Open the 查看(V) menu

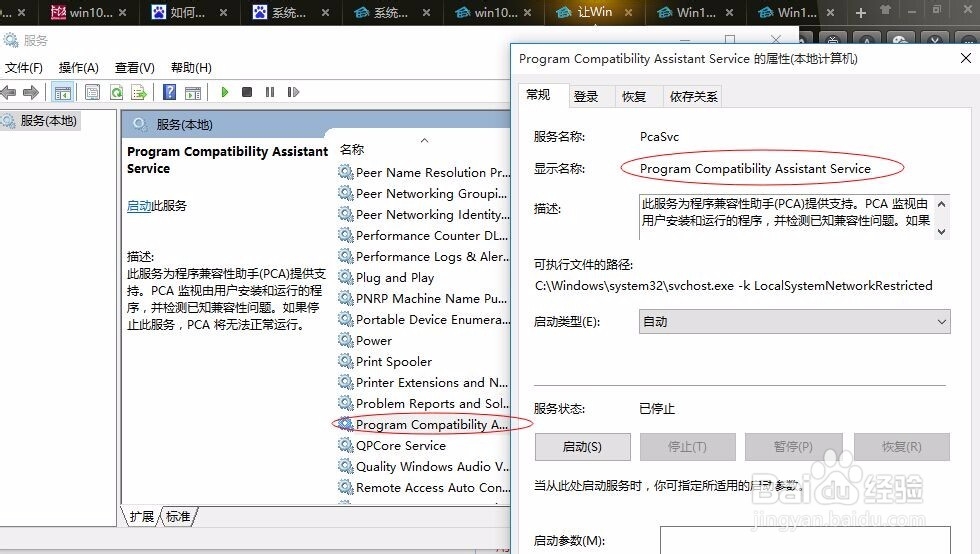(134, 68)
